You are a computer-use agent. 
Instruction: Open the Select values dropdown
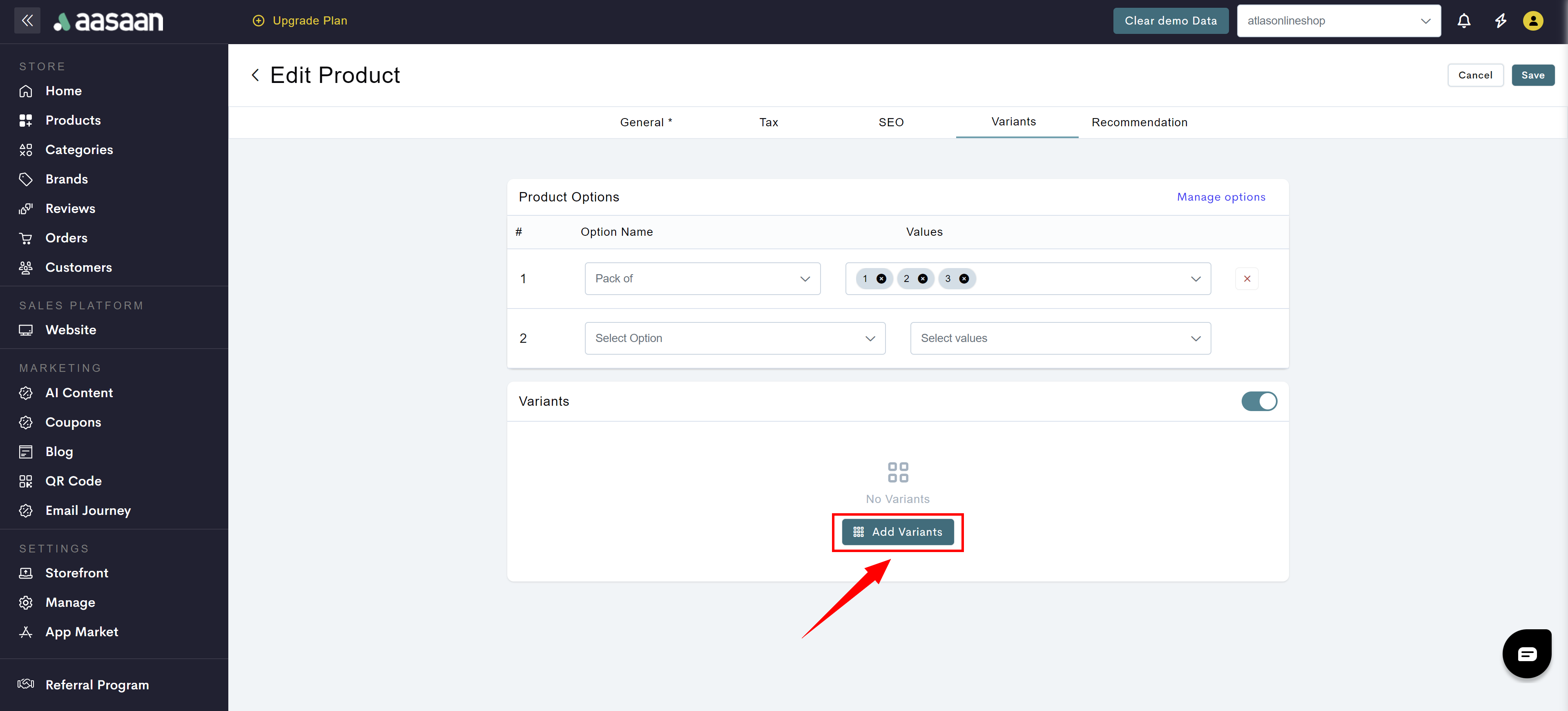click(x=1060, y=338)
